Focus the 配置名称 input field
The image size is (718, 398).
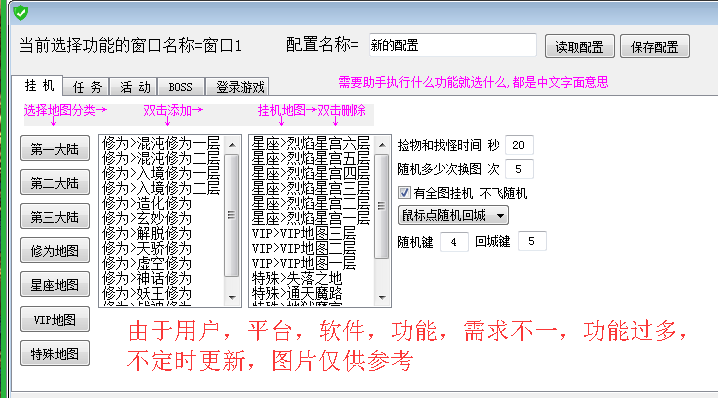pos(452,45)
